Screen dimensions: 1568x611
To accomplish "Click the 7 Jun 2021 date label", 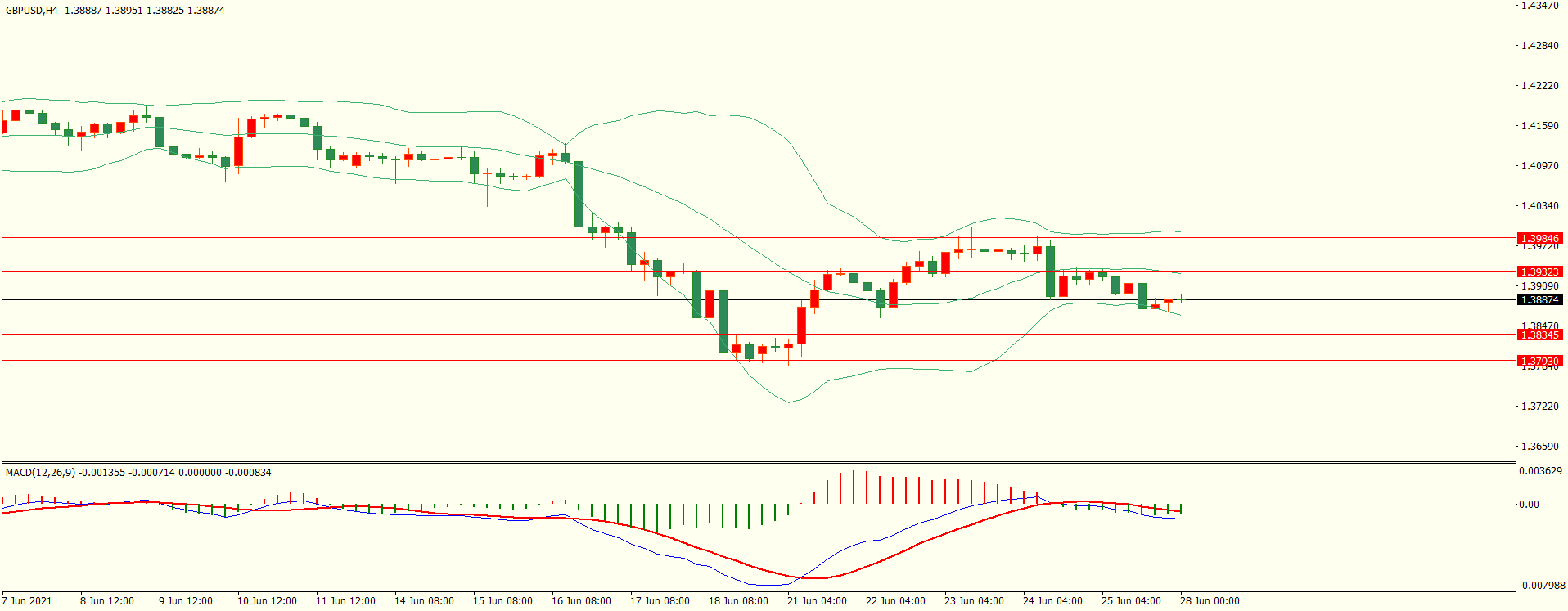I will pyautogui.click(x=27, y=601).
